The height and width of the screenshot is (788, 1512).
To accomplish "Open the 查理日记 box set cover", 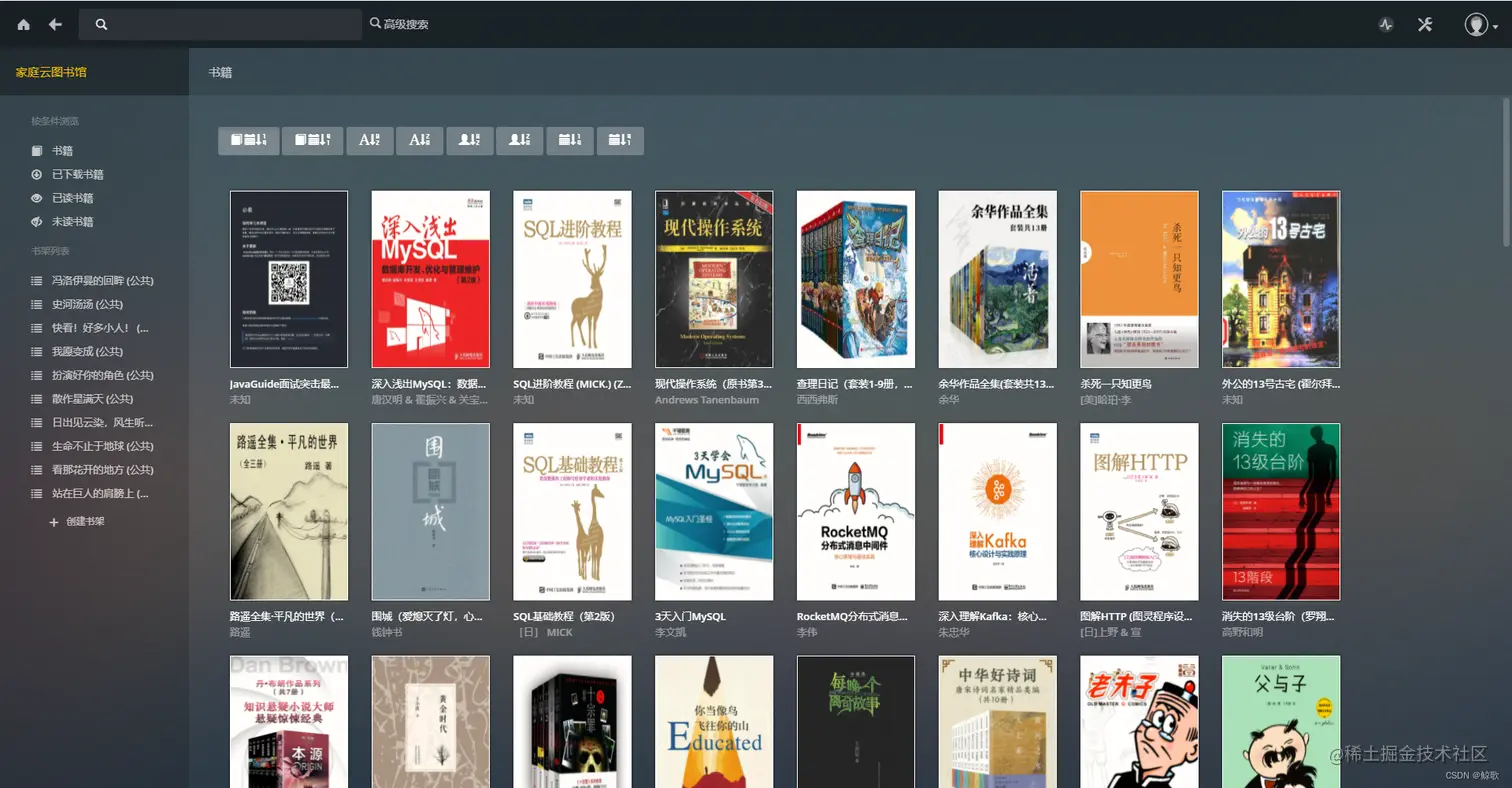I will point(856,279).
